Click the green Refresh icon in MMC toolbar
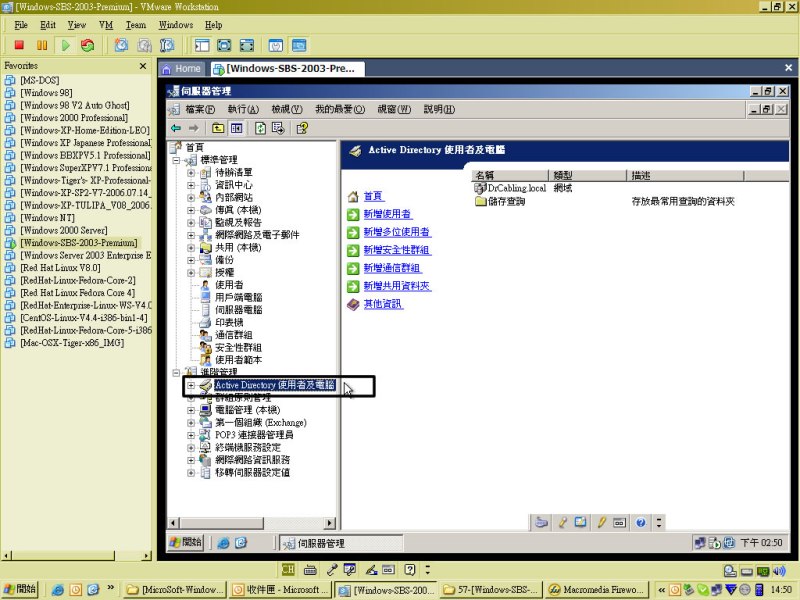The image size is (800, 600). tap(260, 128)
